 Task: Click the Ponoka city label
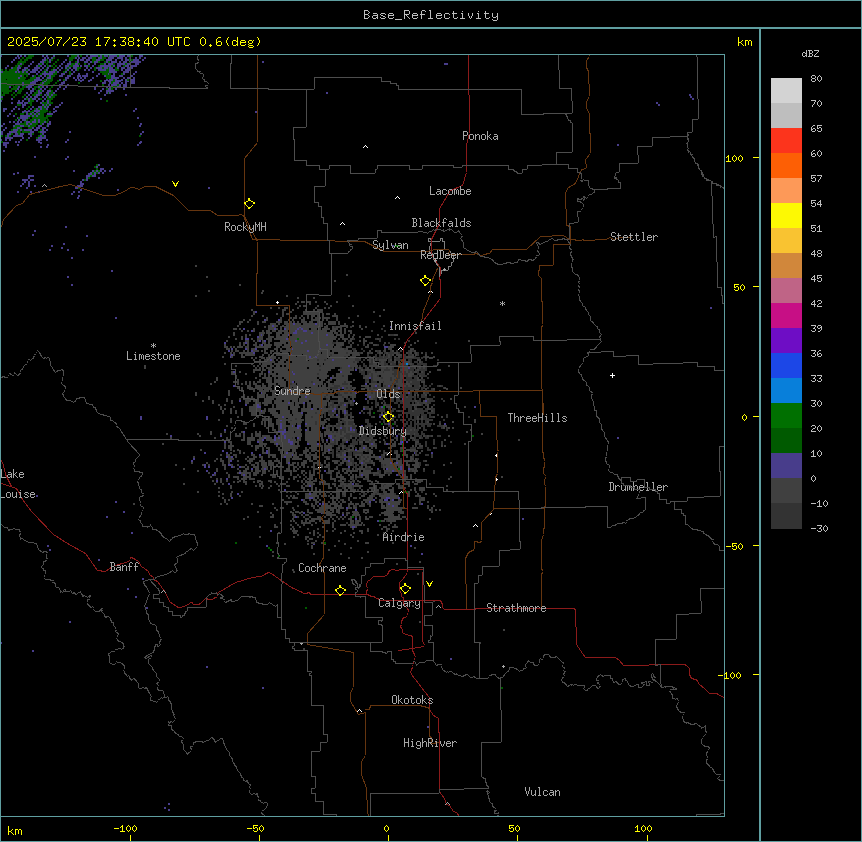(x=480, y=136)
